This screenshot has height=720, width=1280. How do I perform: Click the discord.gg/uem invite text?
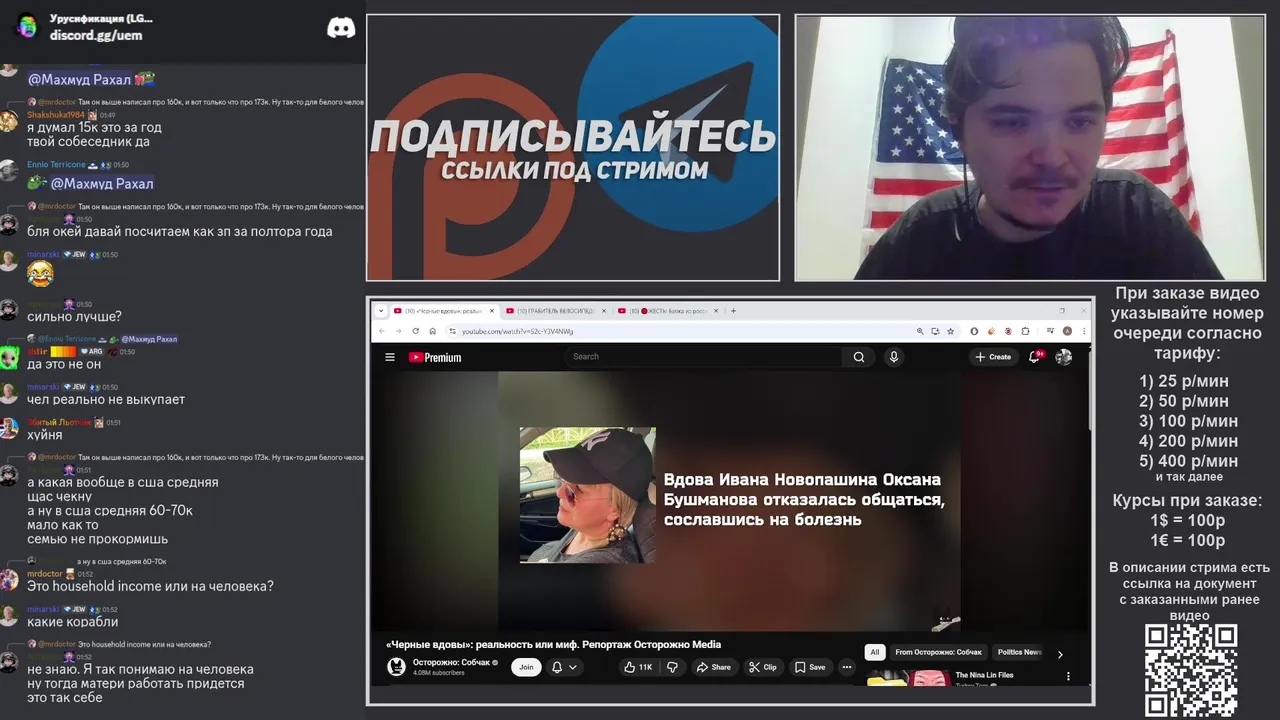pos(96,35)
